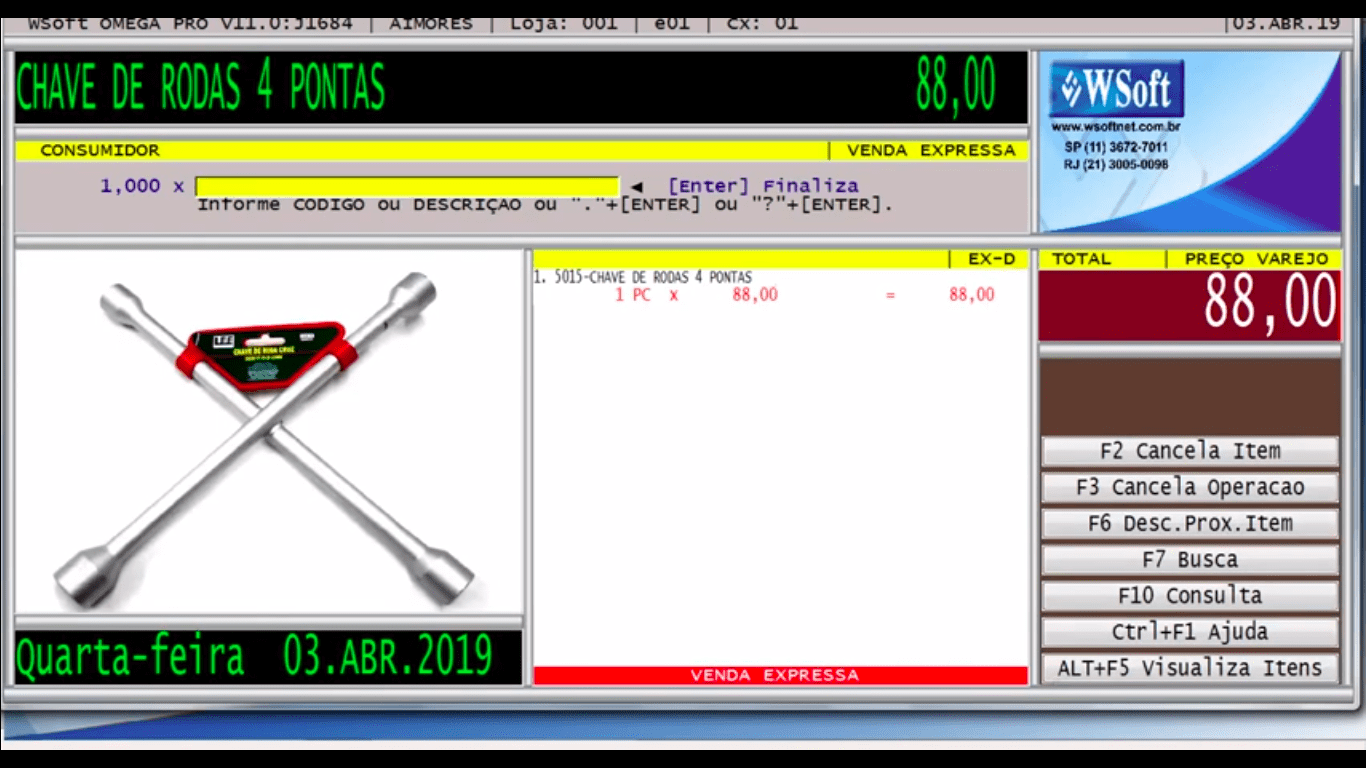Open Ctrl+F1 Ajuda help button

coord(1190,631)
